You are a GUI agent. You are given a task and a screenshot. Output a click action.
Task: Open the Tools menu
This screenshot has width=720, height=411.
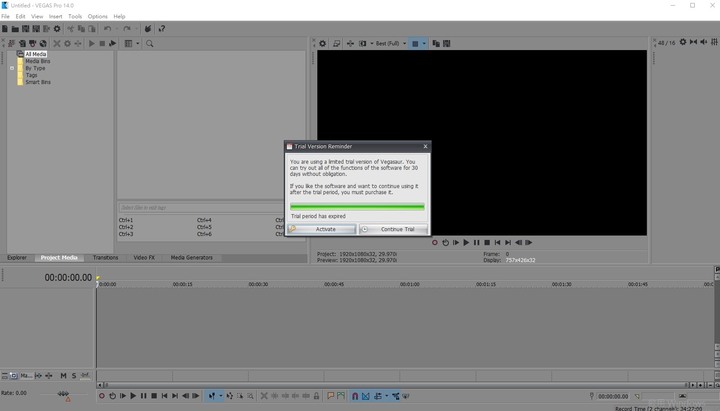(x=75, y=16)
